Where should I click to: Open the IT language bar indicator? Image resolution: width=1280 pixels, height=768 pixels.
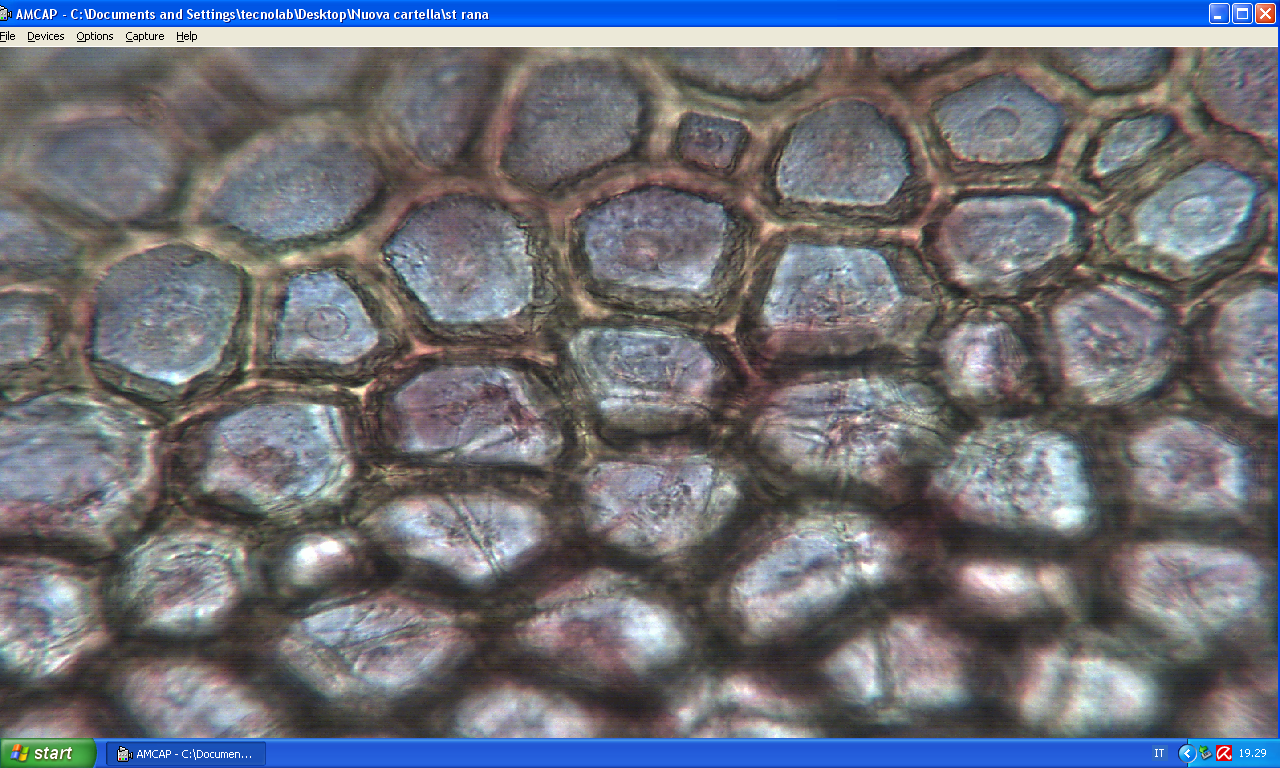tap(1159, 754)
